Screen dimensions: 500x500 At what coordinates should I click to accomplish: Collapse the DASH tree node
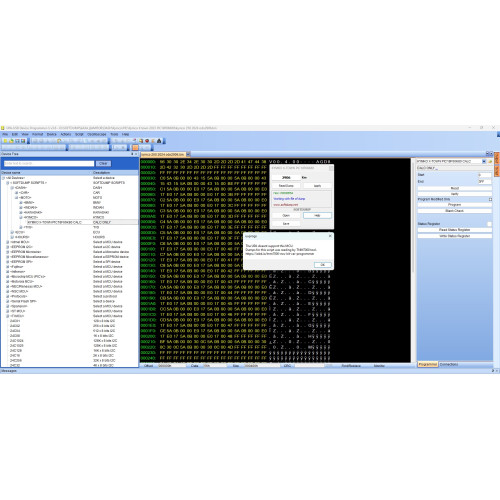pos(12,188)
